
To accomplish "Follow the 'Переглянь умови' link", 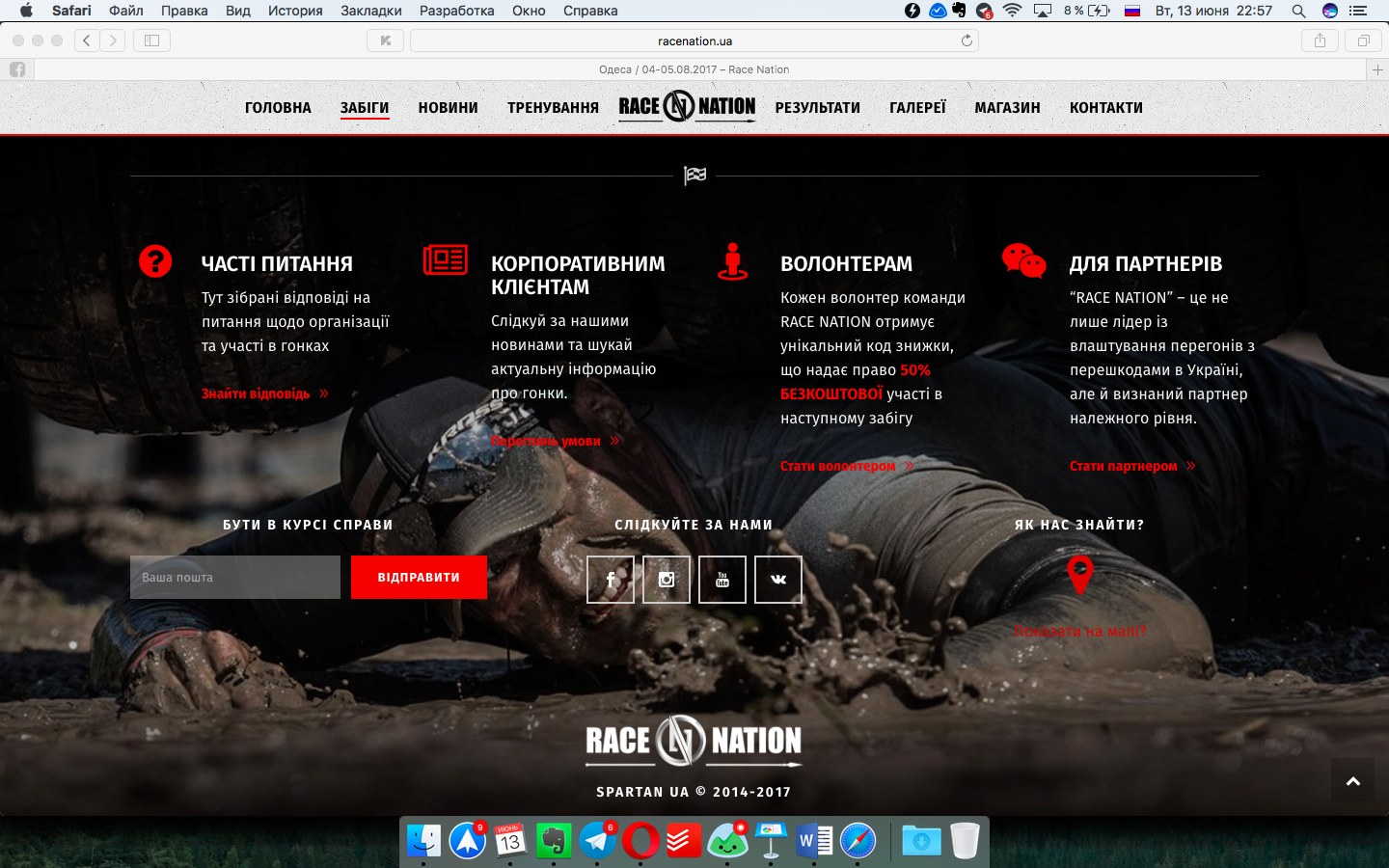I will click(555, 441).
